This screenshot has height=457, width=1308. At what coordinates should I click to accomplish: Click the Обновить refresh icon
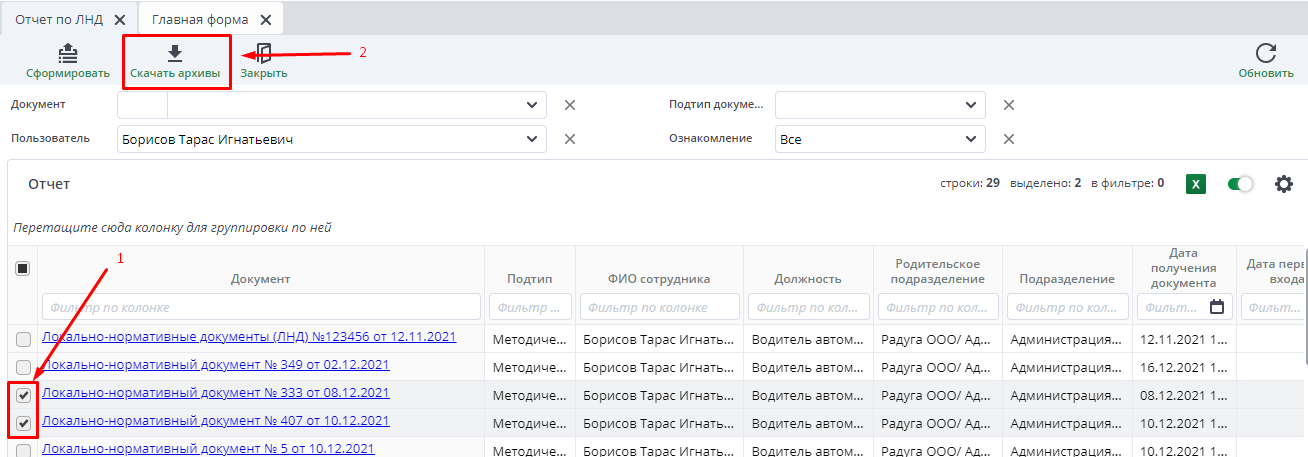[1265, 53]
